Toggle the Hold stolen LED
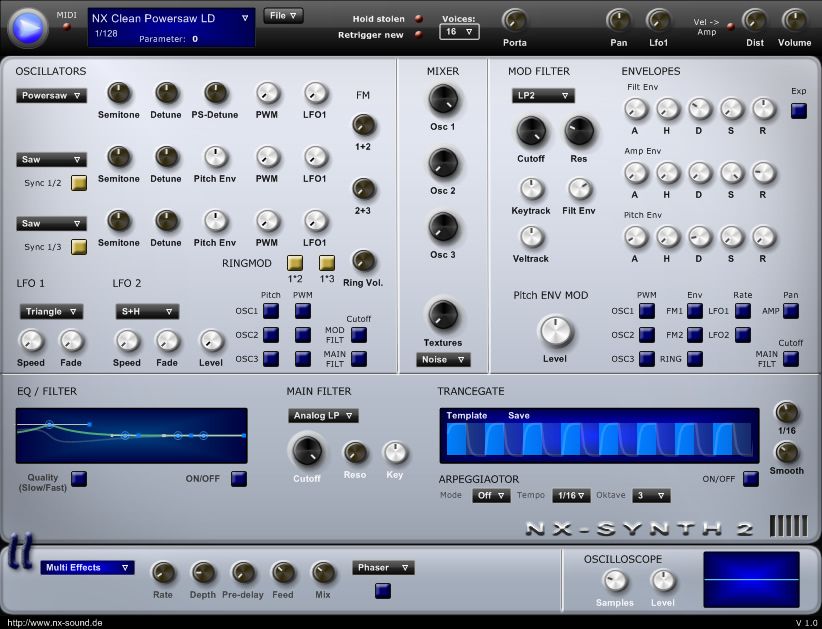Image resolution: width=822 pixels, height=629 pixels. click(x=419, y=19)
